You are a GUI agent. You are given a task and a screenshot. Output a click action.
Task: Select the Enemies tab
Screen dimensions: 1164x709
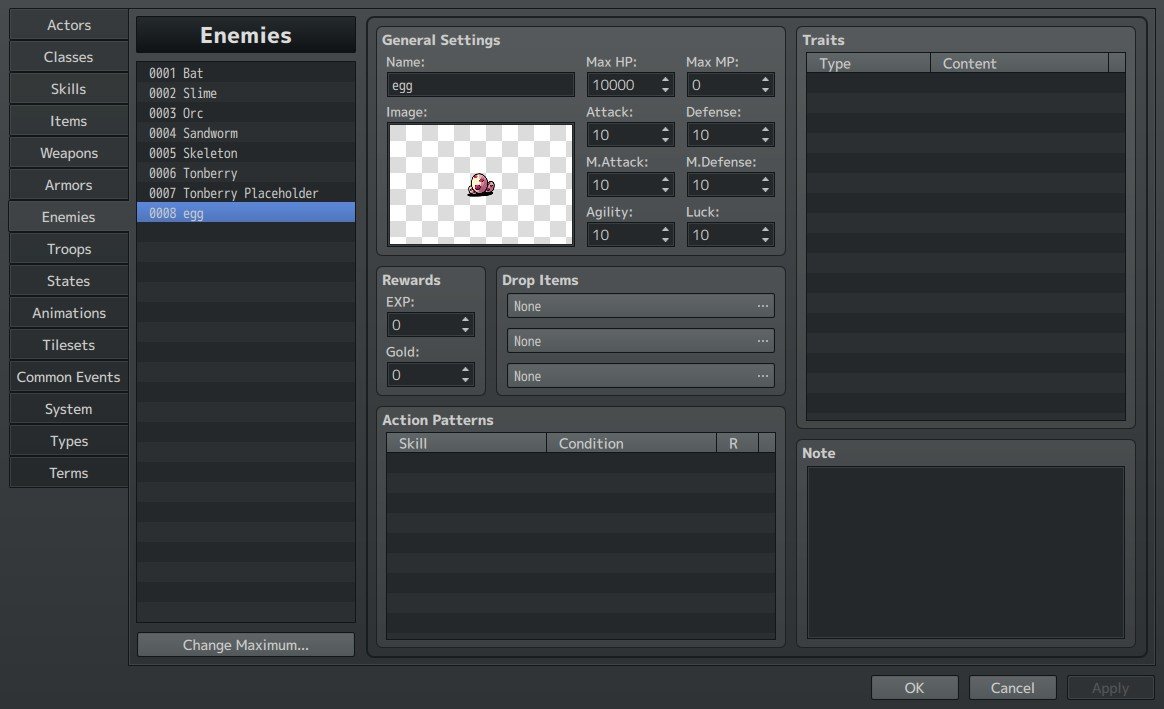[x=68, y=216]
